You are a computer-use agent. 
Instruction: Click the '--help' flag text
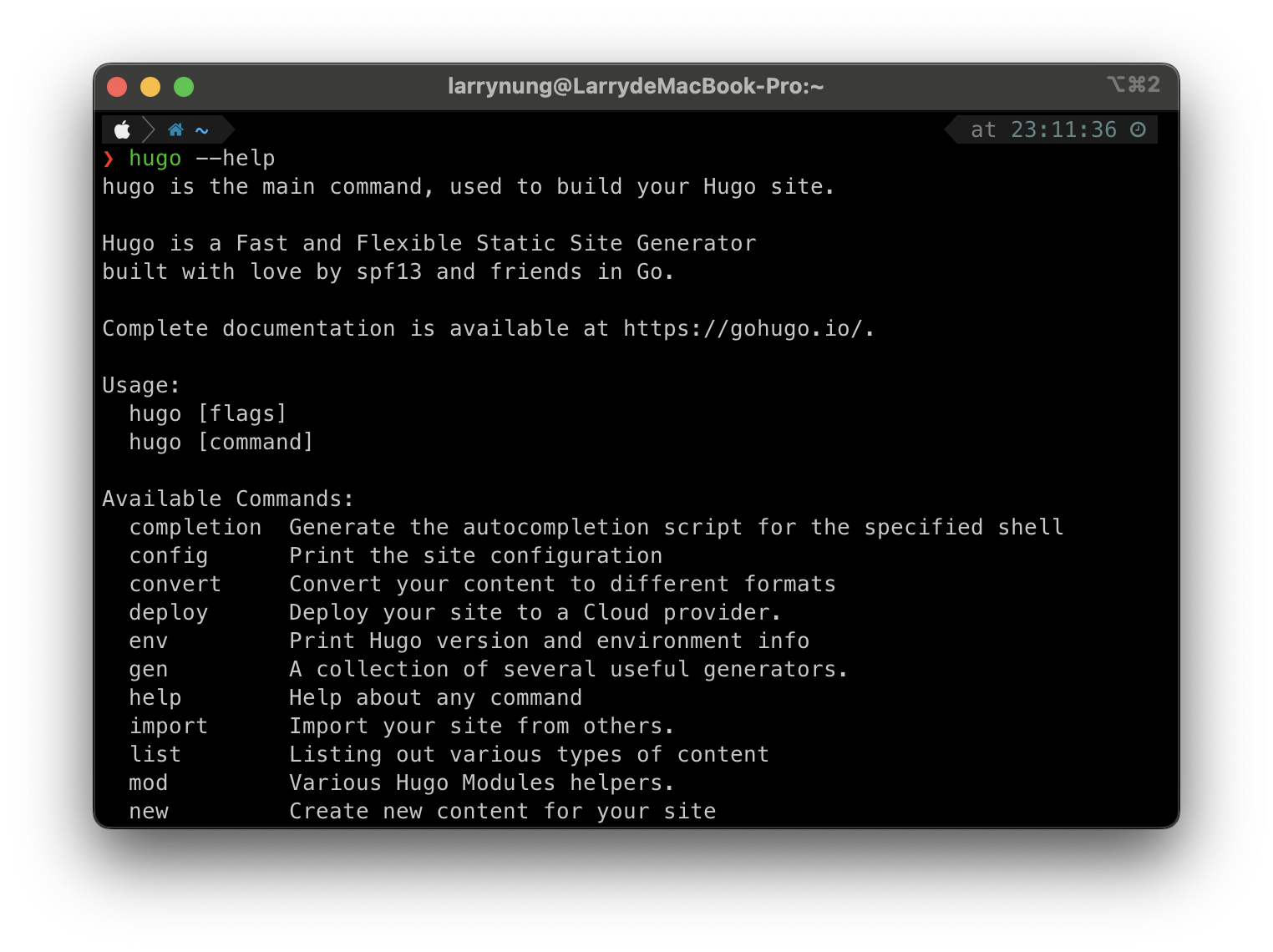tap(236, 159)
